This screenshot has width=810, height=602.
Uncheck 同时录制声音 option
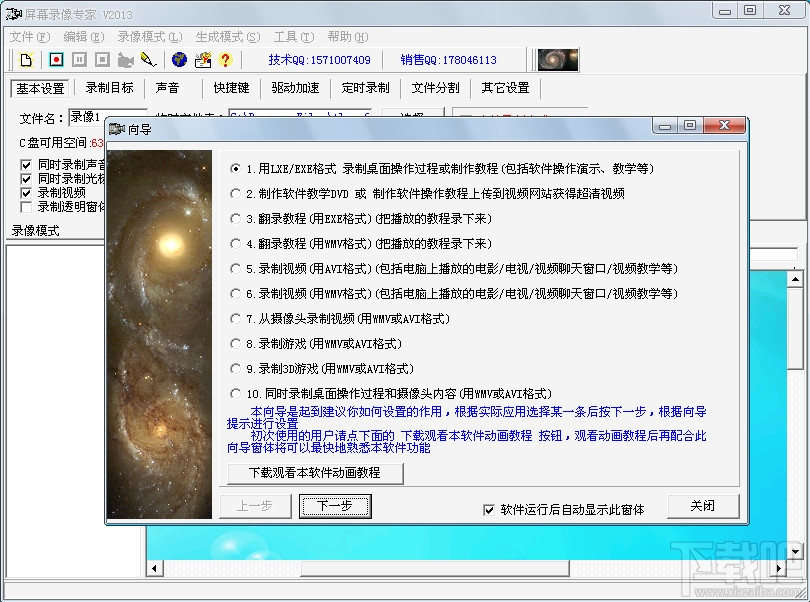[x=25, y=164]
